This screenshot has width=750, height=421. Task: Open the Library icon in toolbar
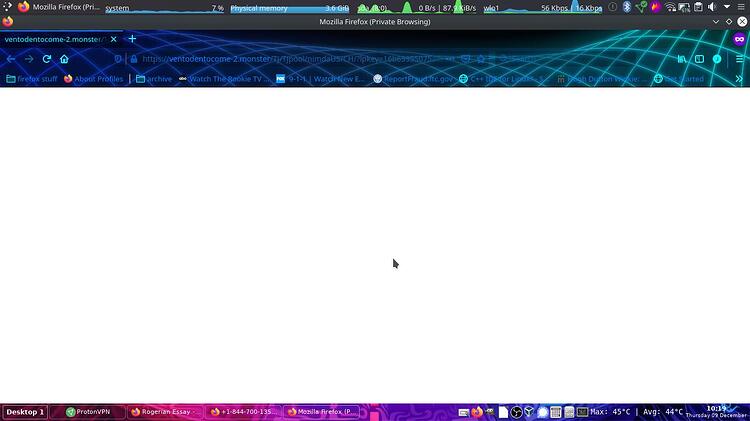(682, 59)
